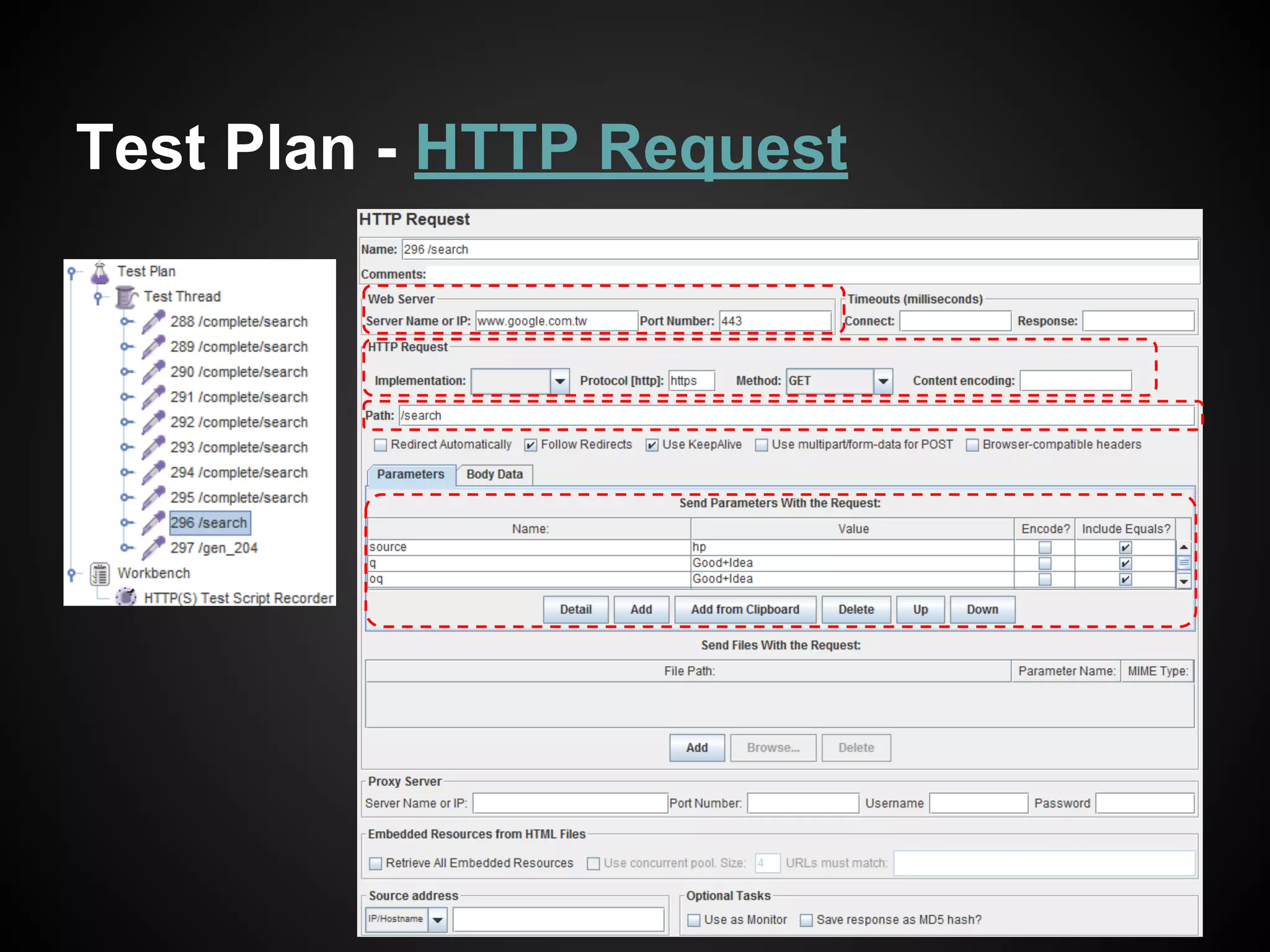Screen dimensions: 1270x952
Task: Open the HTTP Request title link
Action: coord(631,148)
